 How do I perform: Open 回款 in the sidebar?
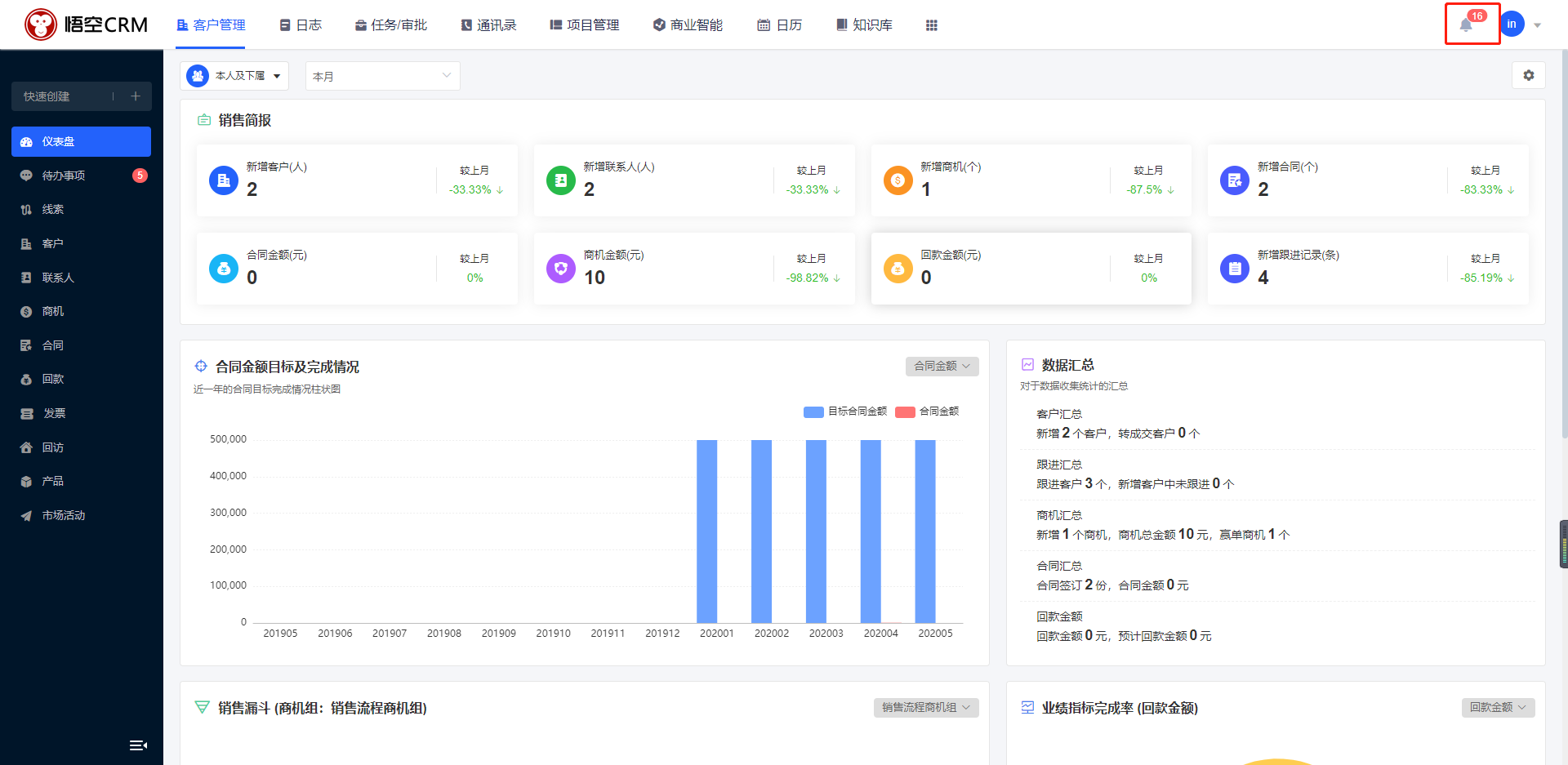tap(81, 379)
